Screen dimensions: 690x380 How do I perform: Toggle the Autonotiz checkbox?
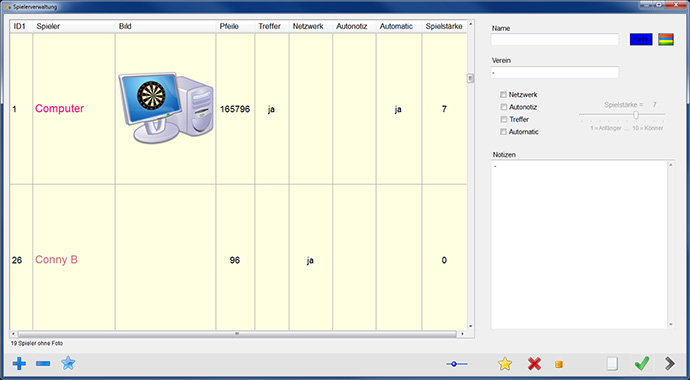point(503,107)
